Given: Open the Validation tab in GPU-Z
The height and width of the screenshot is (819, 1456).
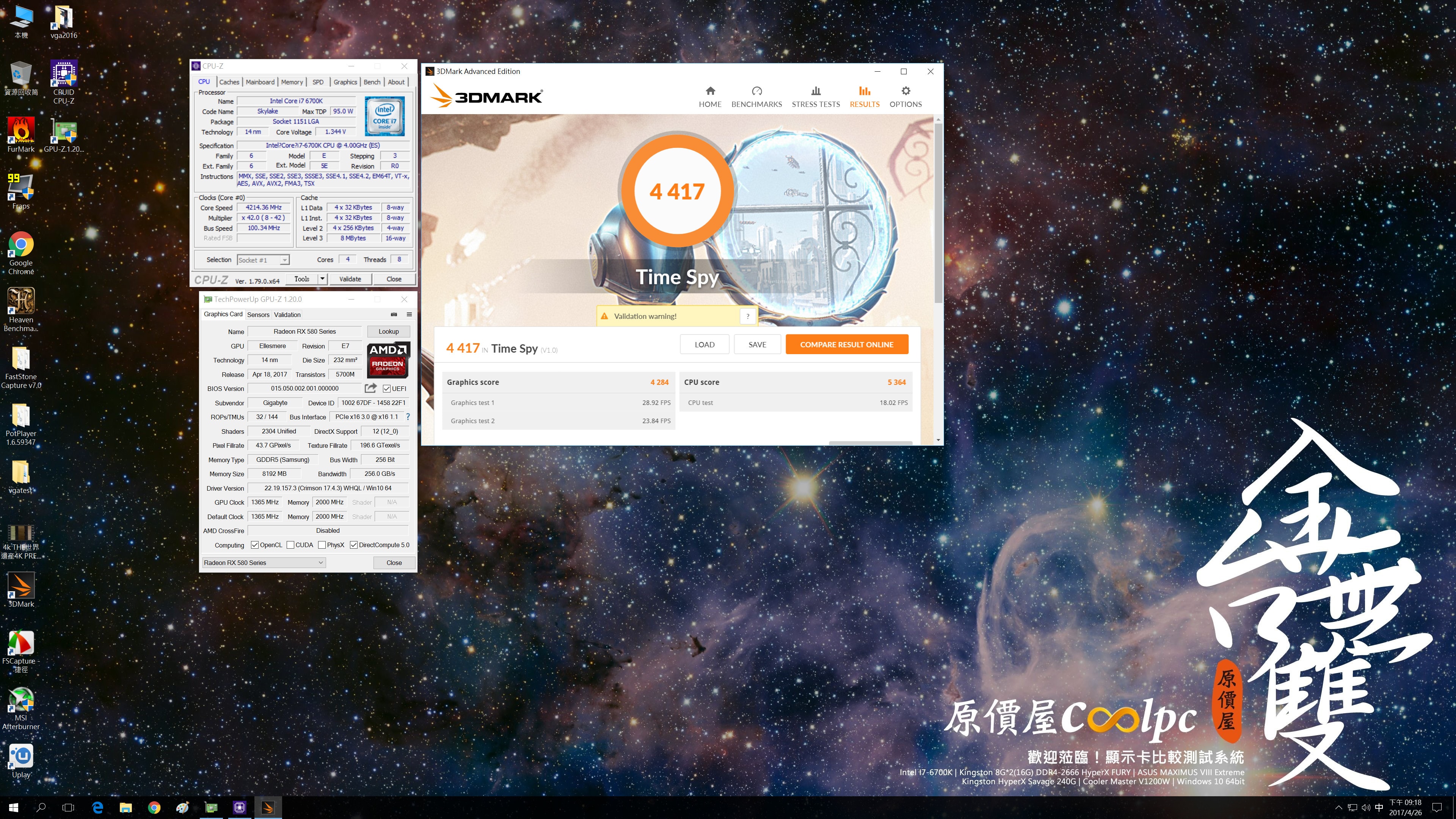Looking at the screenshot, I should [287, 315].
